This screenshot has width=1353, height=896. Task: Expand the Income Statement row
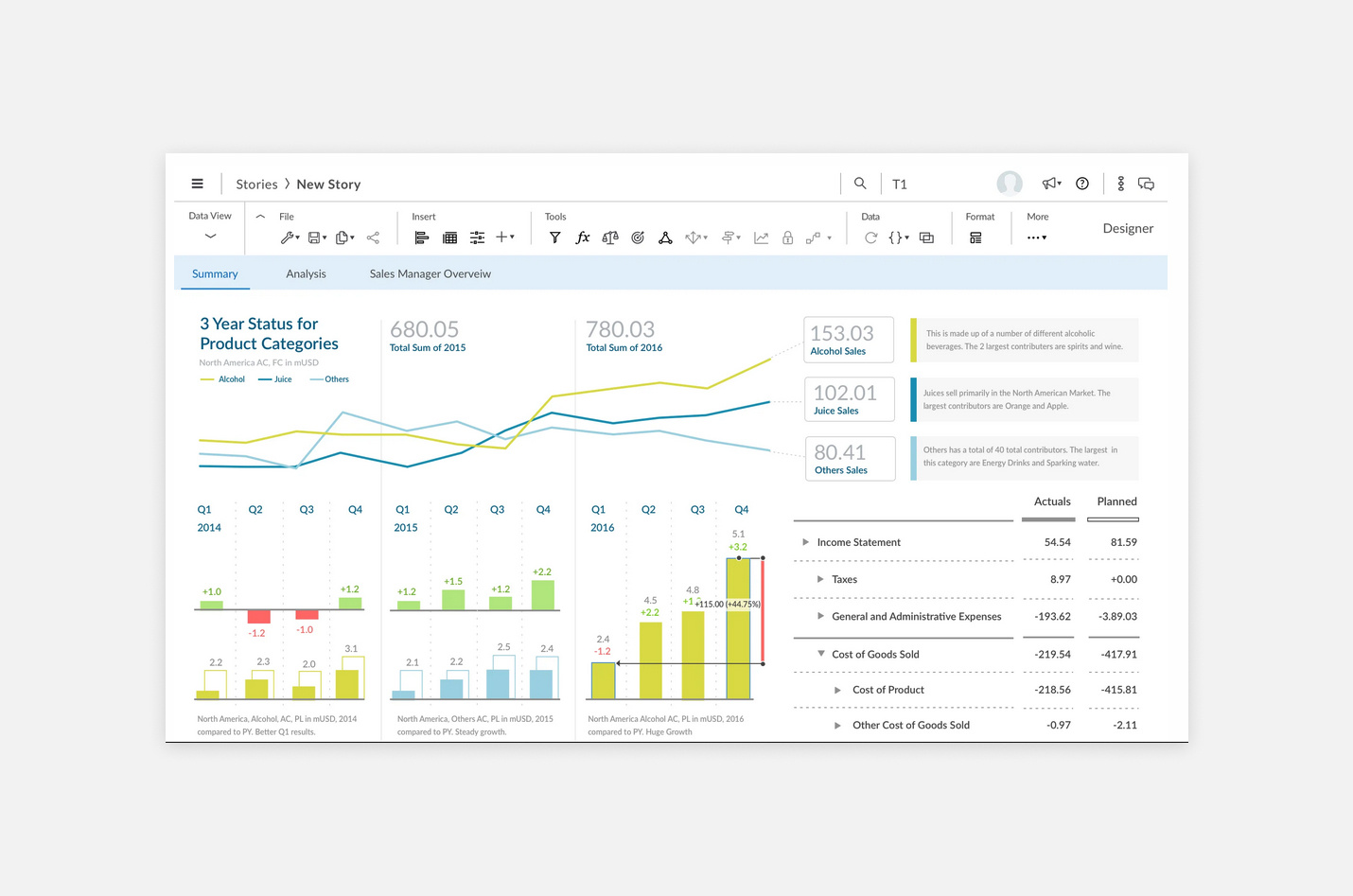pyautogui.click(x=806, y=542)
